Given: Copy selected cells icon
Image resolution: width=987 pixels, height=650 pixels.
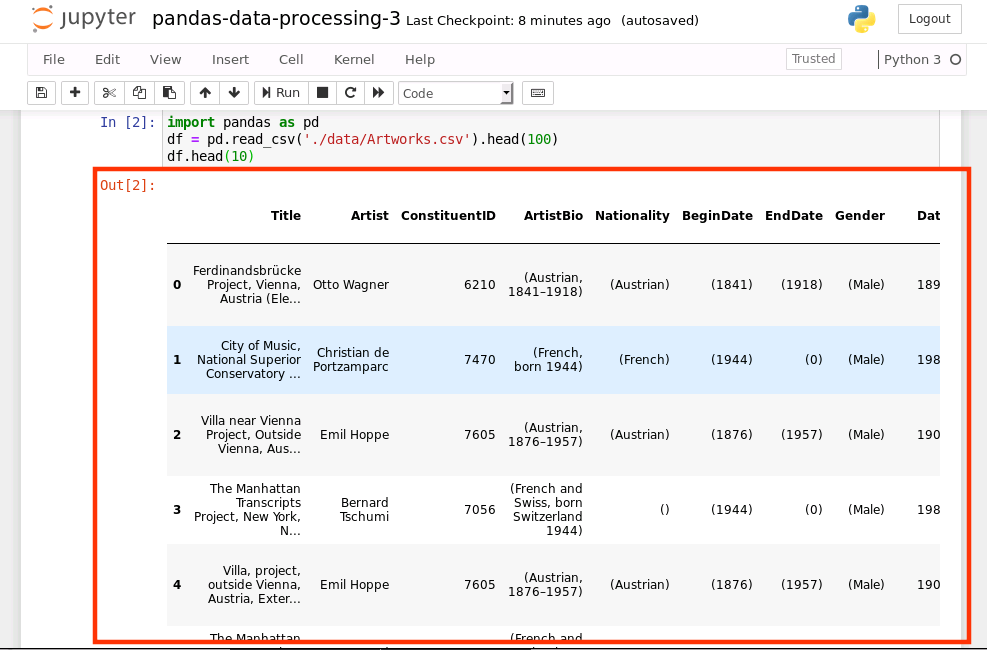Looking at the screenshot, I should (139, 93).
